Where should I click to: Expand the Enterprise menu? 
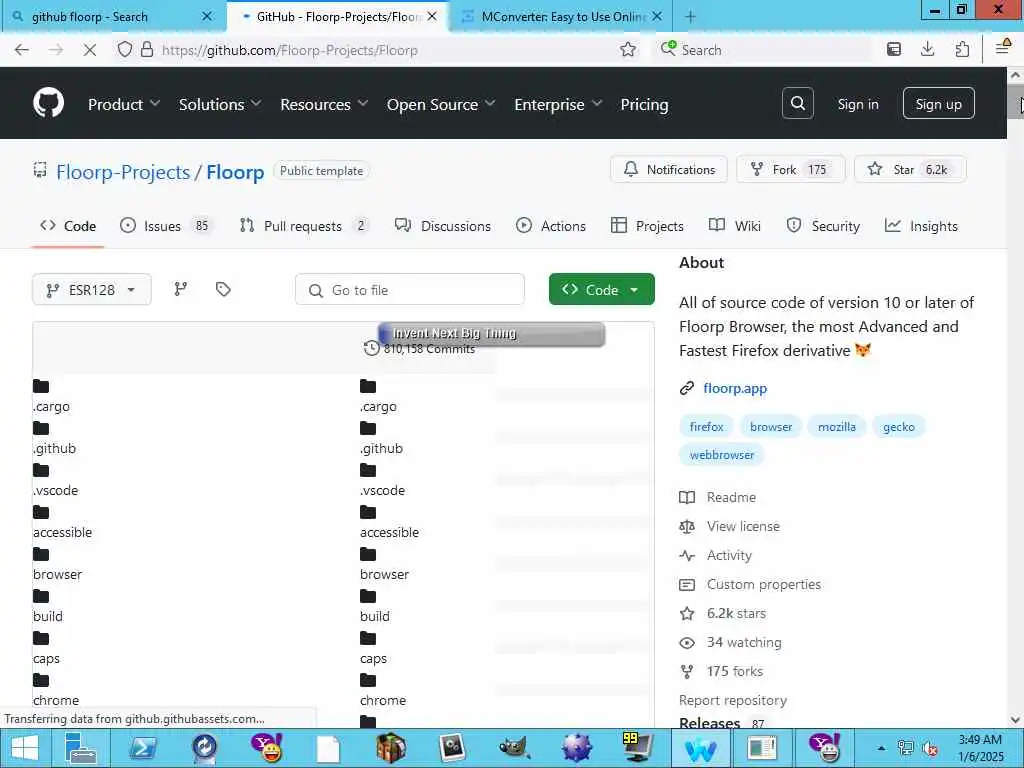tap(558, 104)
